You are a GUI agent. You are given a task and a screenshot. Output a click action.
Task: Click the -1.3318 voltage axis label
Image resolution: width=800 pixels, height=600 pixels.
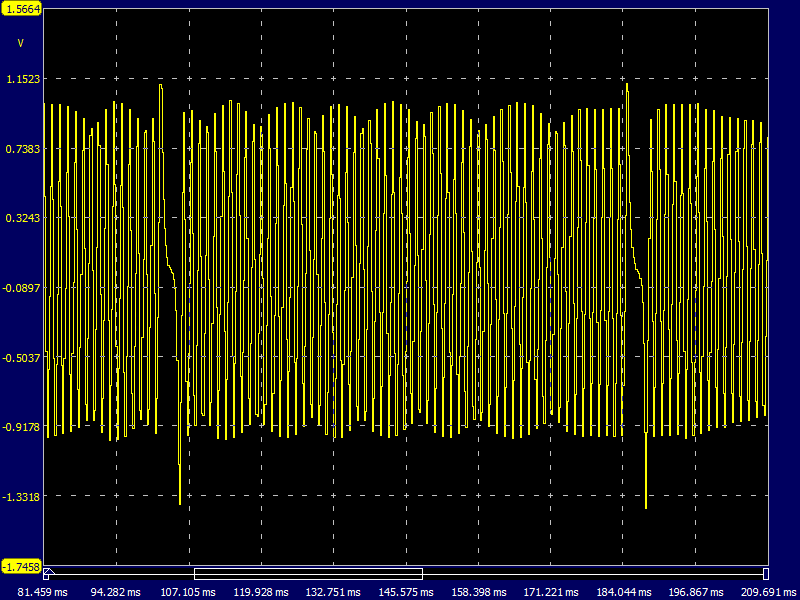coord(21,497)
